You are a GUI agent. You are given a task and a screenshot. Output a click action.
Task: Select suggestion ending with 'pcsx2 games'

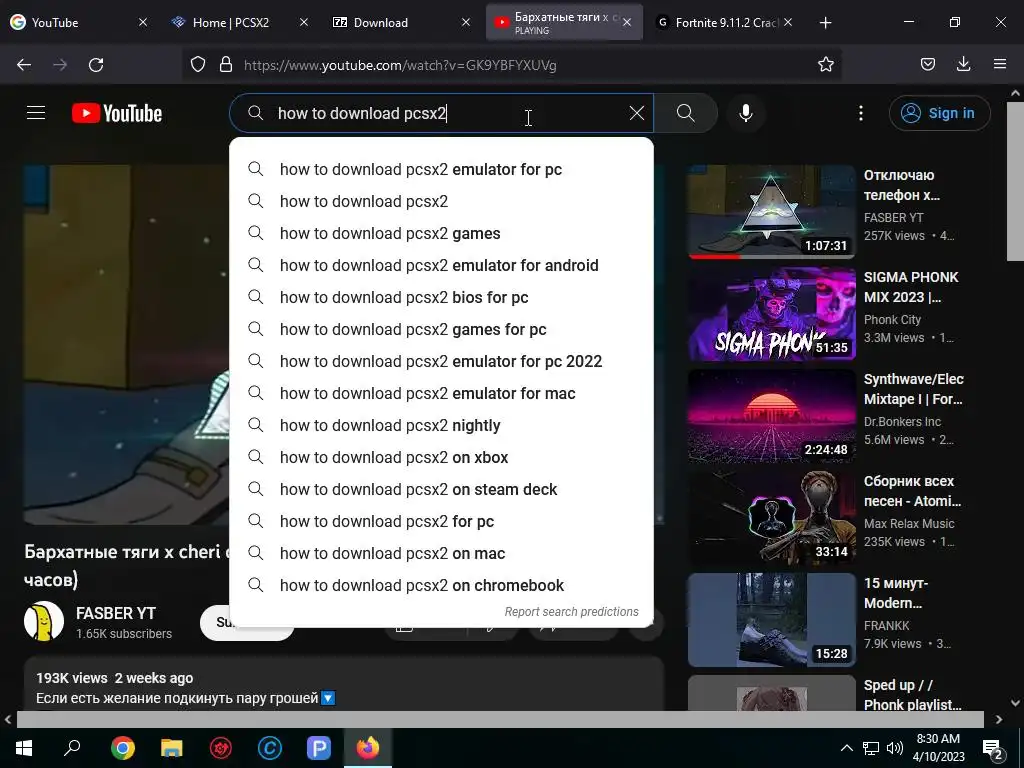tap(441, 233)
